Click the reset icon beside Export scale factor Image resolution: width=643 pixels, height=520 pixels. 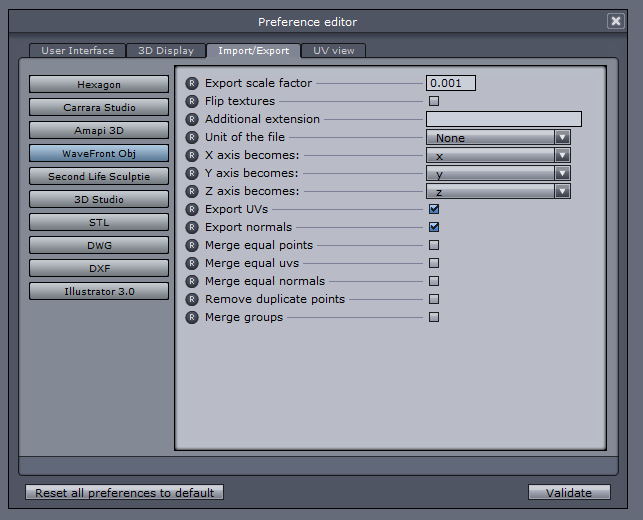(193, 83)
